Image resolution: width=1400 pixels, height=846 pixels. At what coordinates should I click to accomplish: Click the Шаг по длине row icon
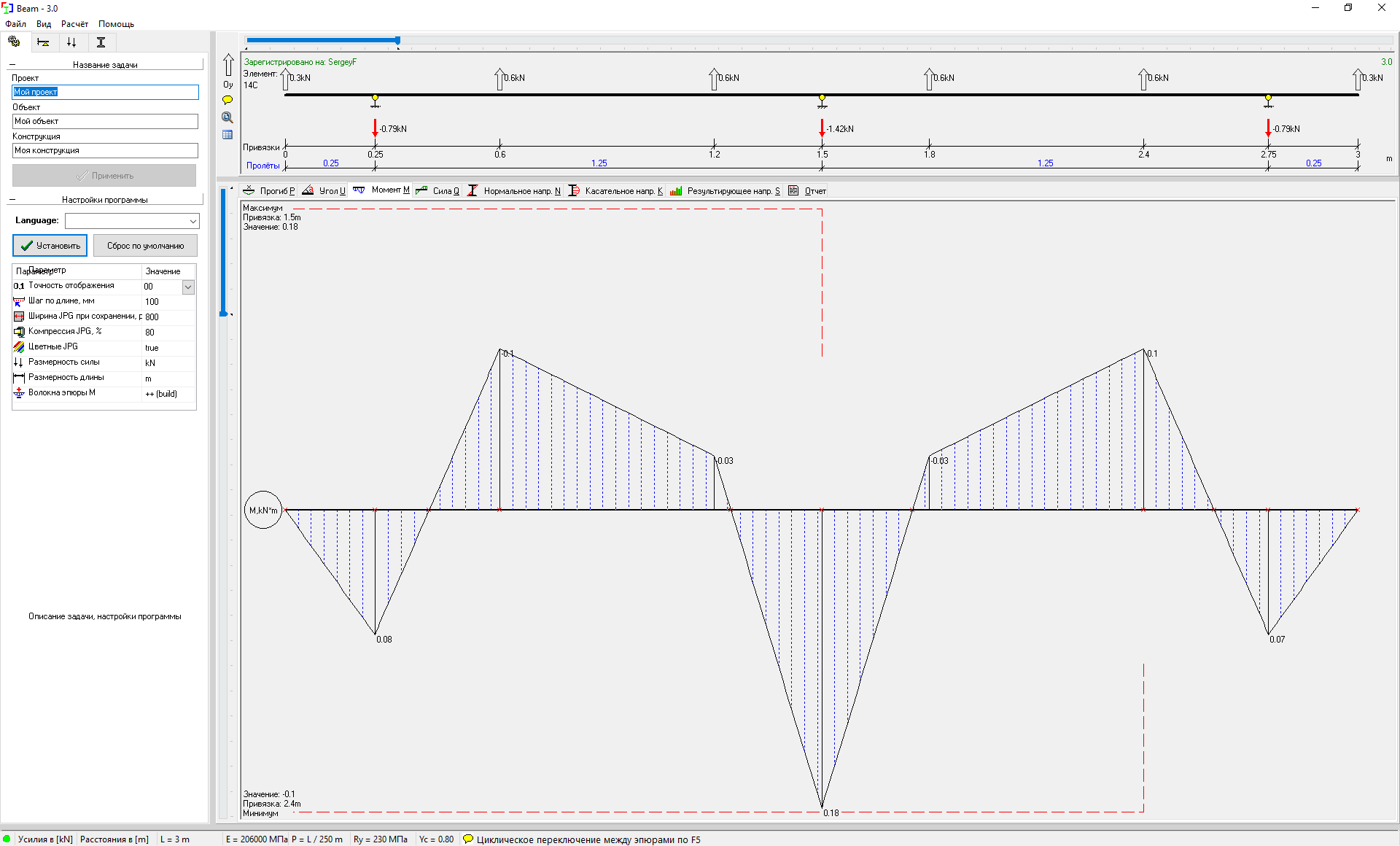tap(19, 301)
